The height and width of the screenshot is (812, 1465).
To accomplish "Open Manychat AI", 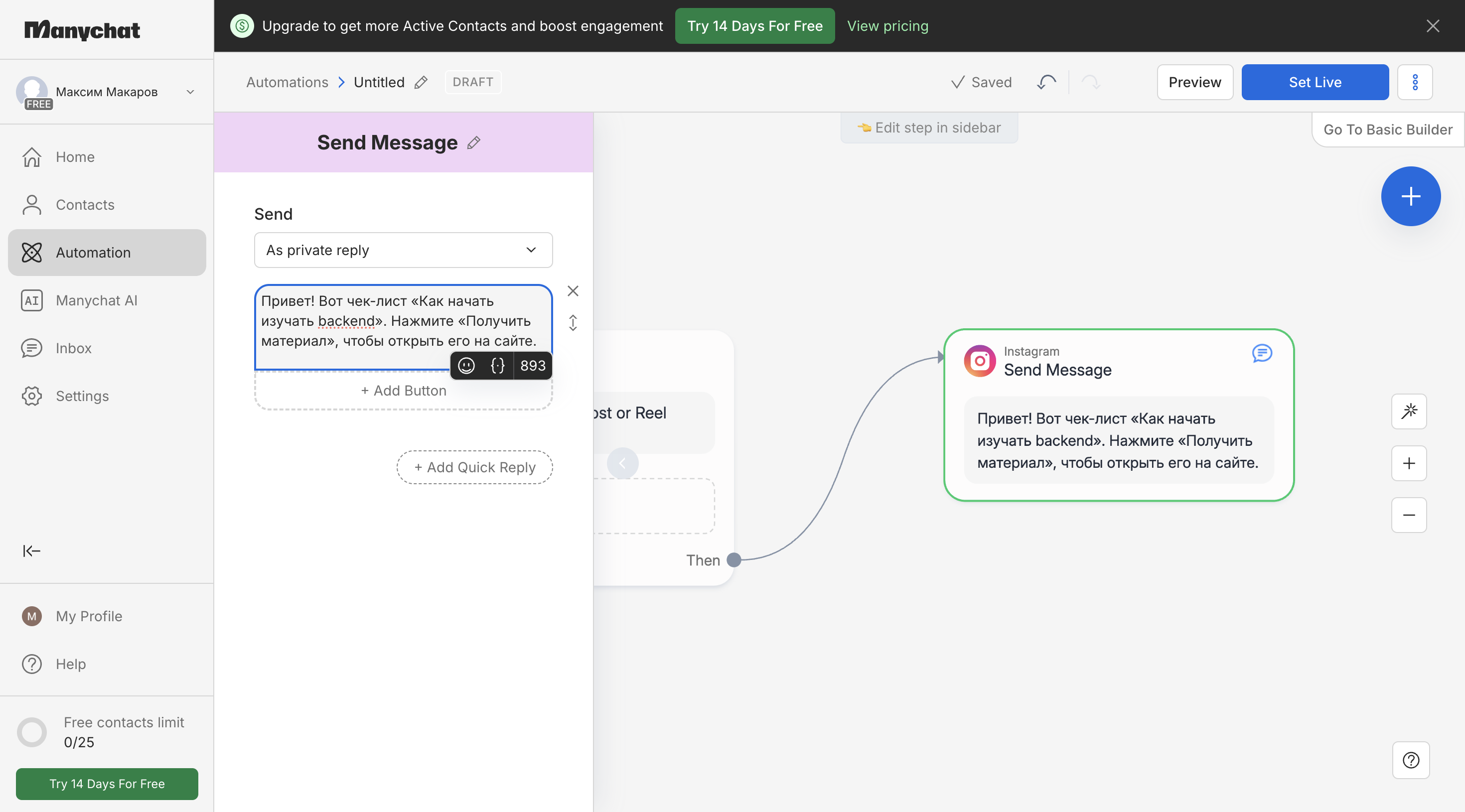I will pyautogui.click(x=107, y=300).
